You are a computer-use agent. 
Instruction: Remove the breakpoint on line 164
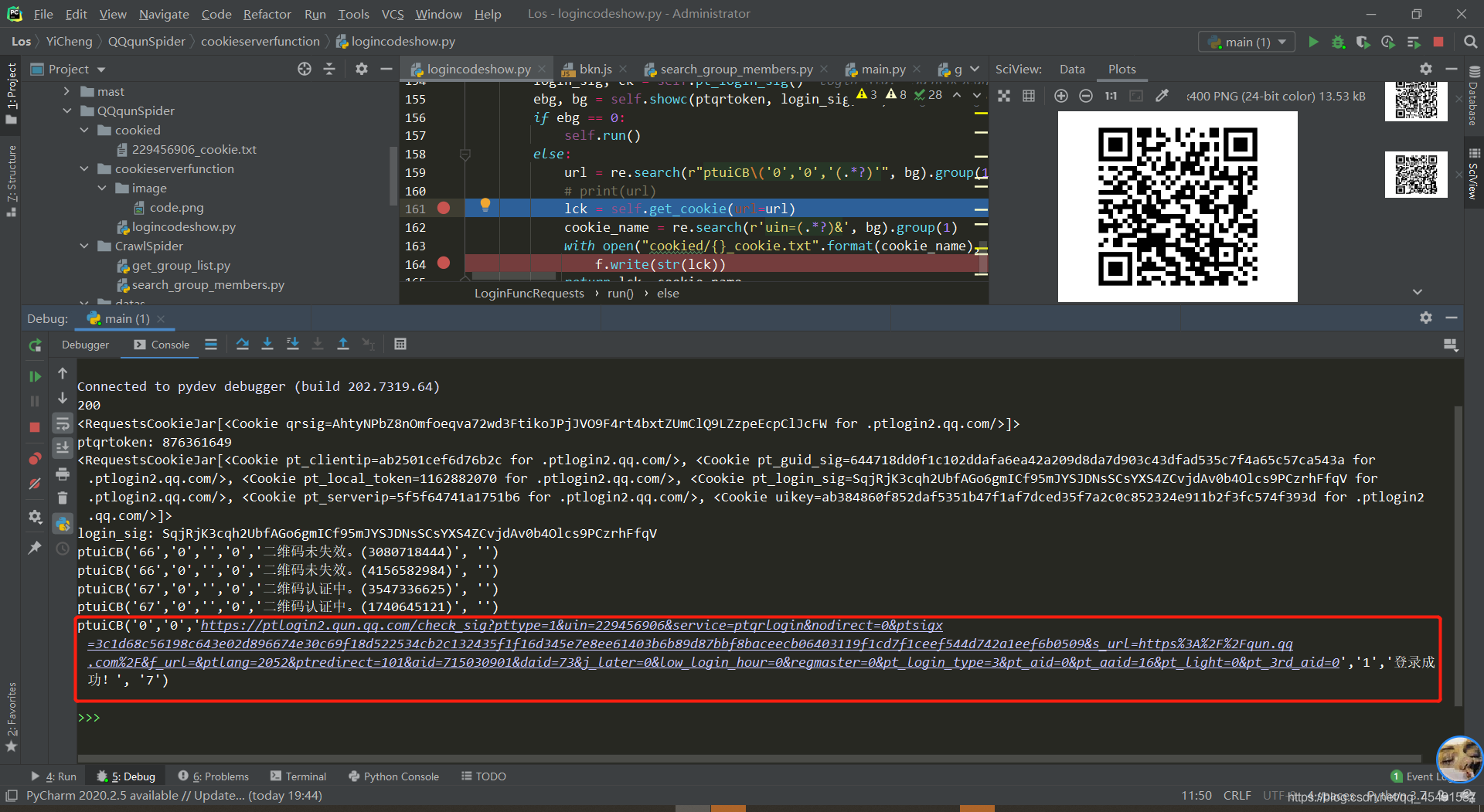444,263
